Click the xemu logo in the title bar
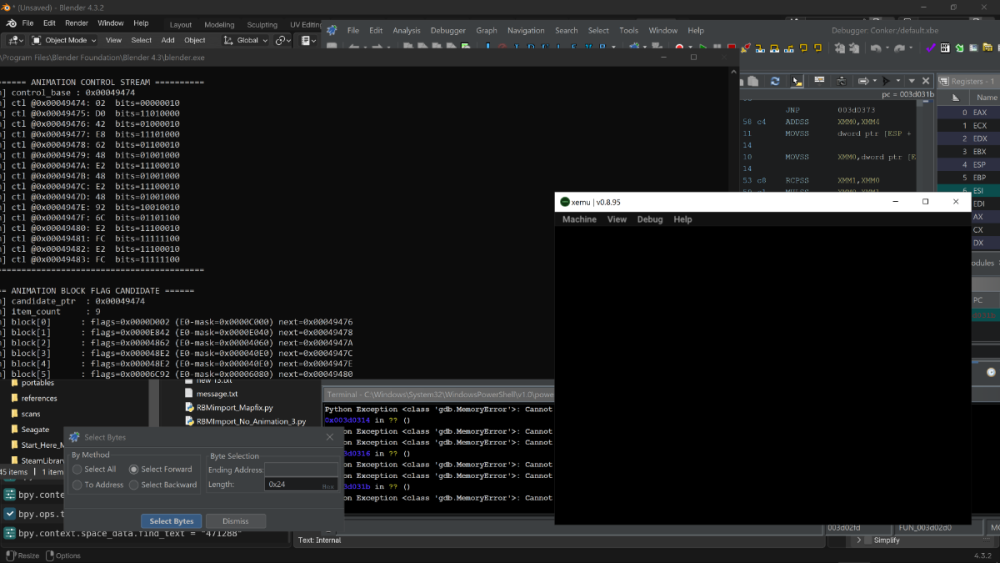 (564, 201)
